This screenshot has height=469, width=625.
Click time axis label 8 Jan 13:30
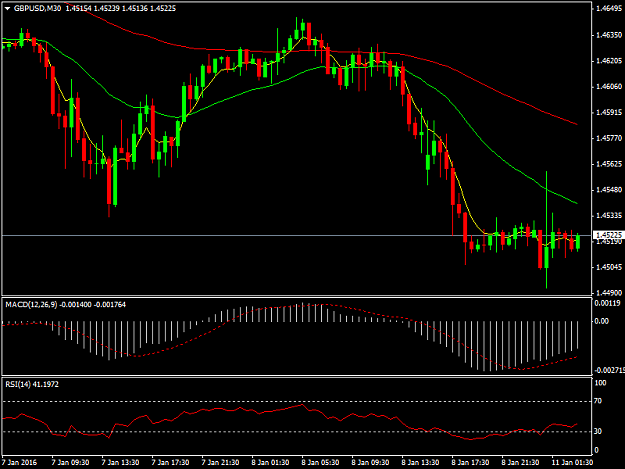coord(420,463)
